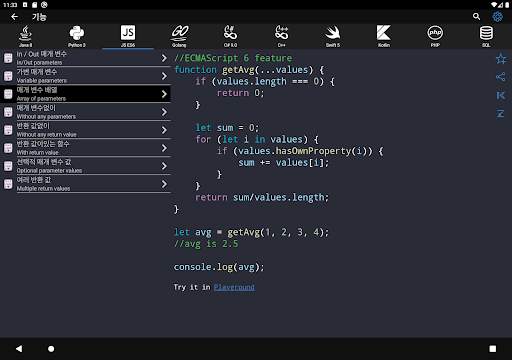
Task: Go back using the top-left arrow
Action: [x=14, y=17]
